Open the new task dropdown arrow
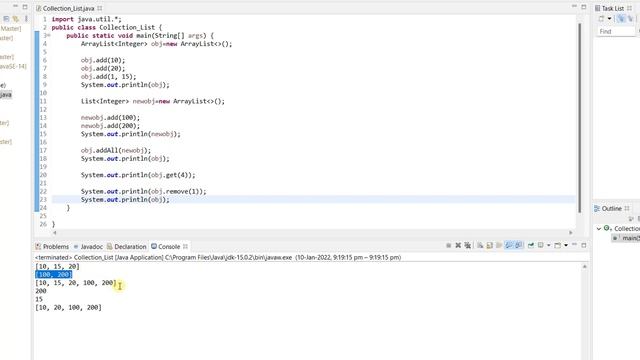640x360 pixels. 609,19
